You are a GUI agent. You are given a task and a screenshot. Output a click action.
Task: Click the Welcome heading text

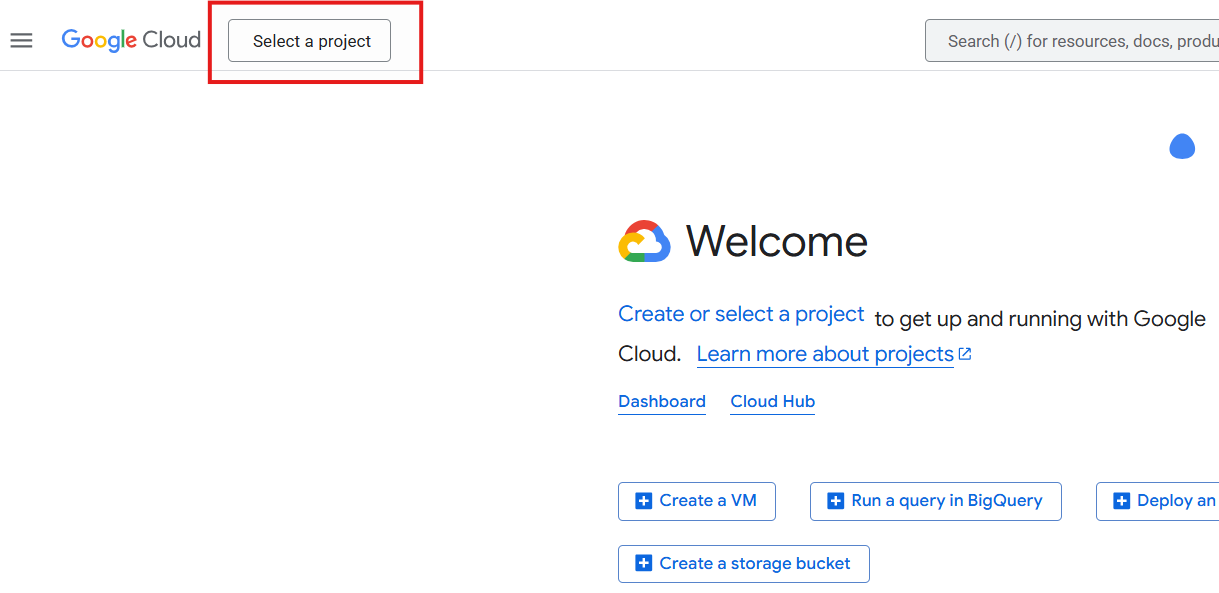coord(777,241)
